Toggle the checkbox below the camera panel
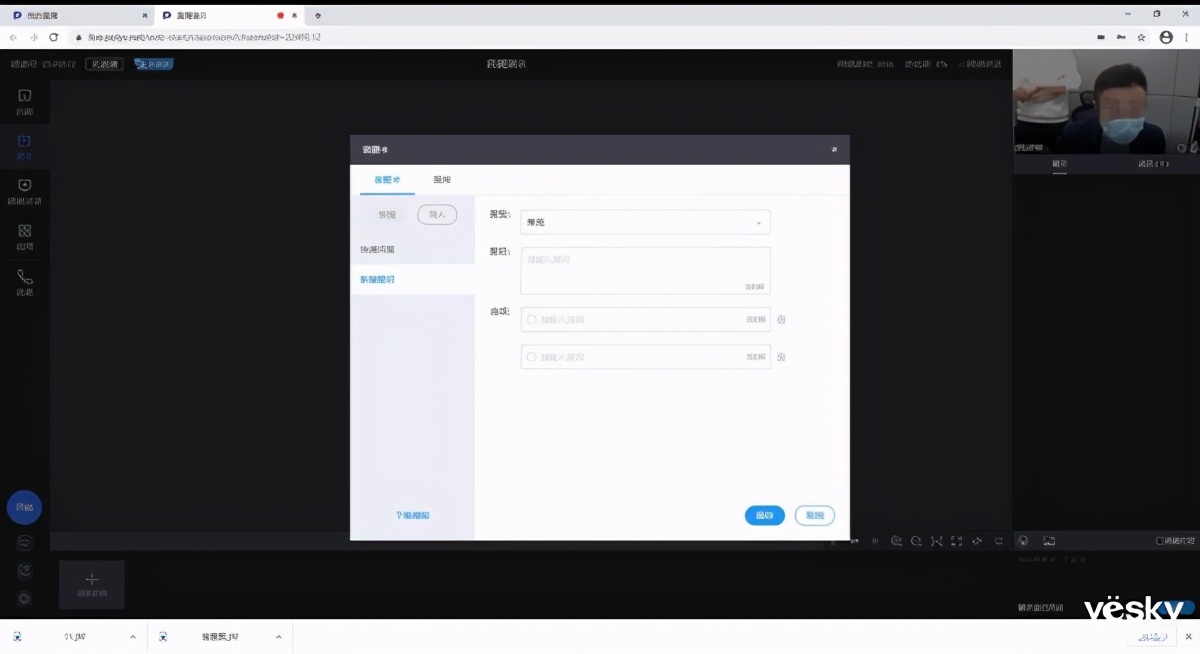 click(1160, 541)
